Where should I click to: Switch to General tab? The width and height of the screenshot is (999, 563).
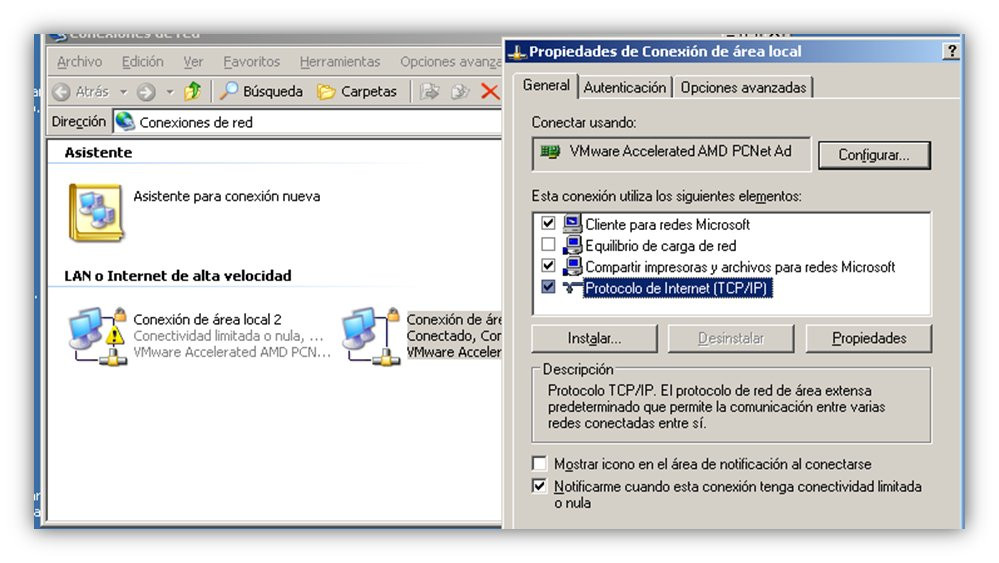click(546, 85)
